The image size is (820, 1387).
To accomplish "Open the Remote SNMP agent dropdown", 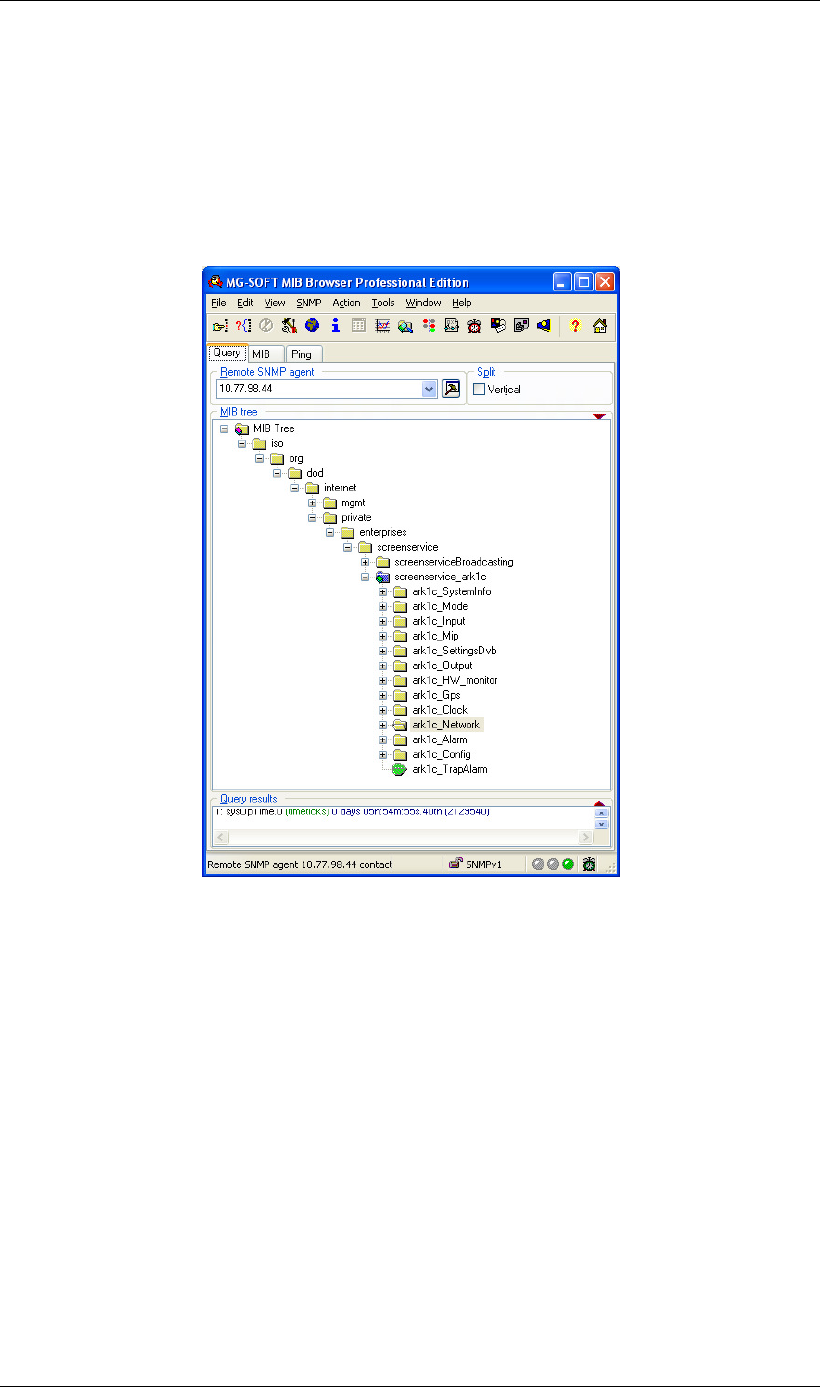I will click(x=429, y=389).
